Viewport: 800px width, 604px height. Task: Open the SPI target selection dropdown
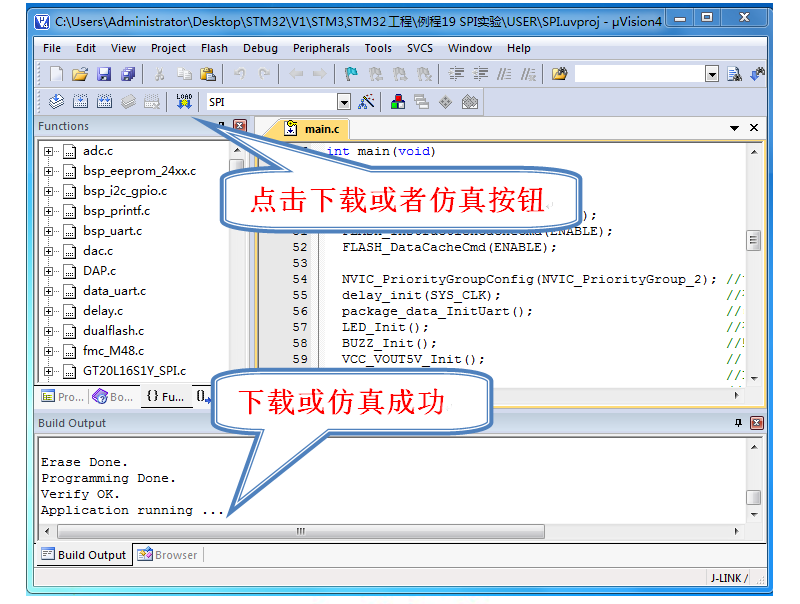point(344,102)
